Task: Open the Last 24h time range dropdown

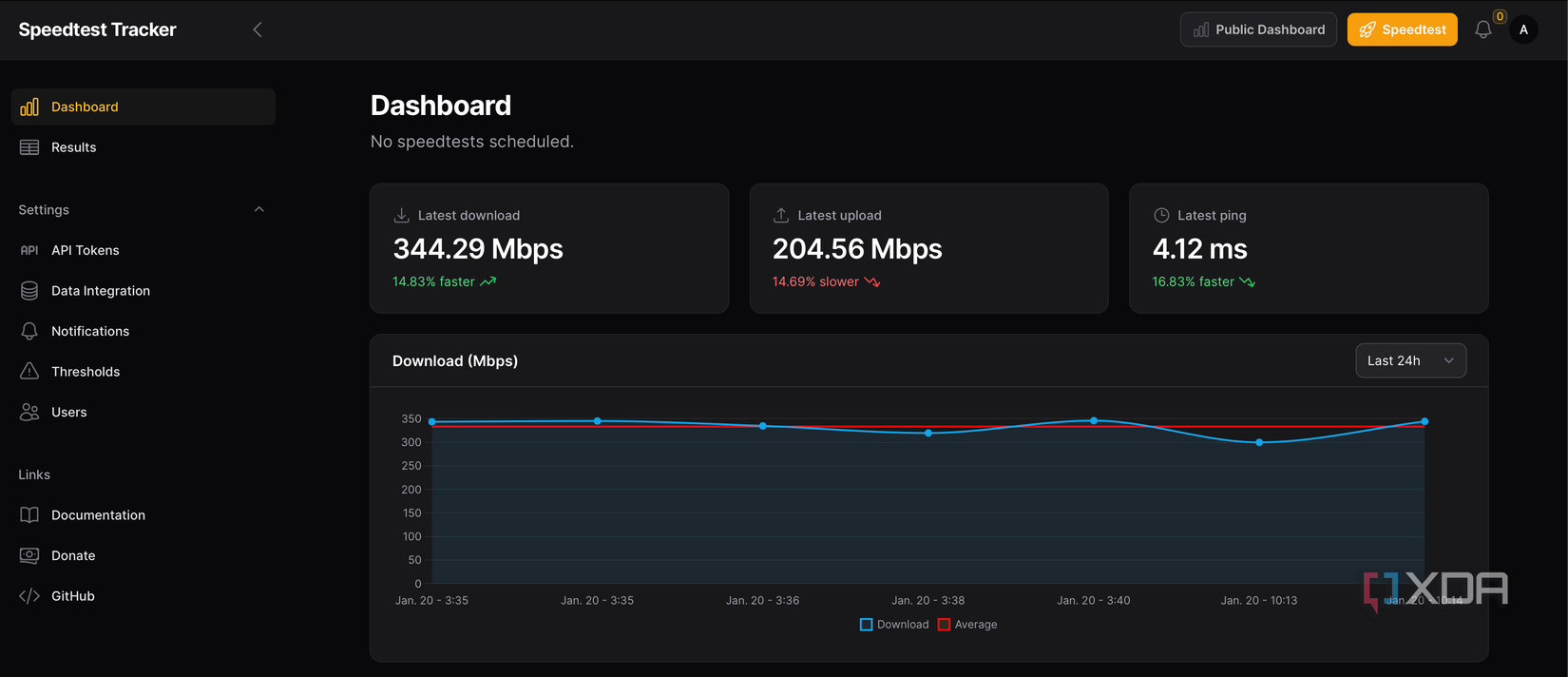Action: 1410,360
